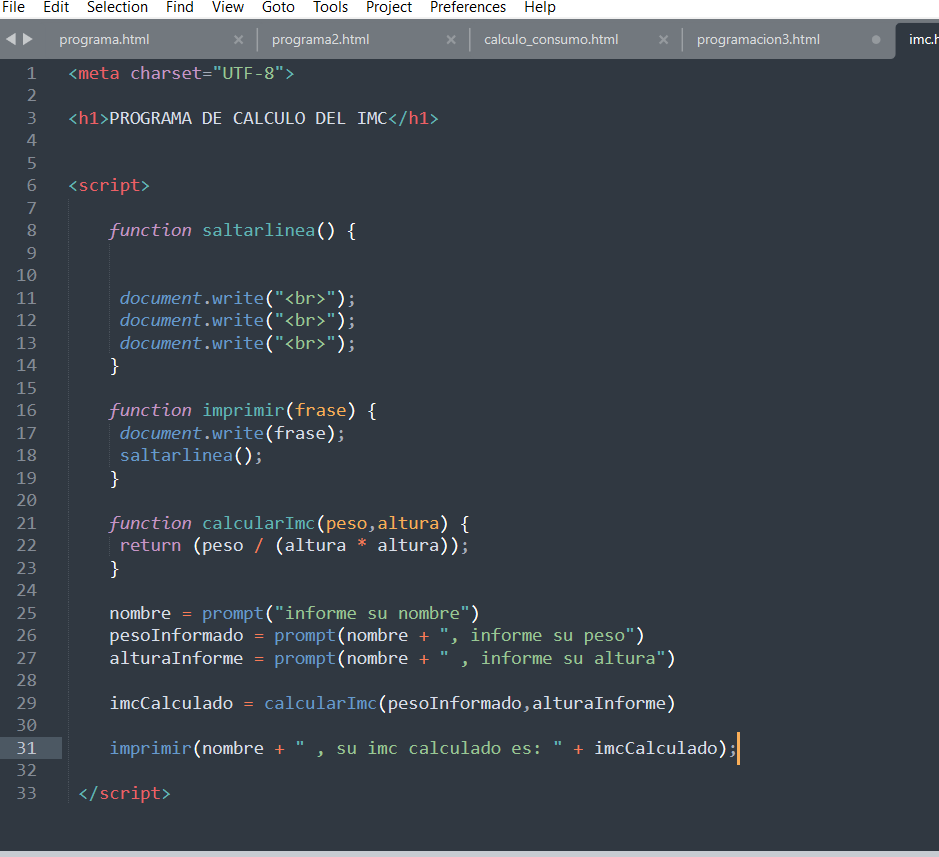Click saltarlinea() call on line 18
Image resolution: width=939 pixels, height=857 pixels.
click(x=191, y=456)
